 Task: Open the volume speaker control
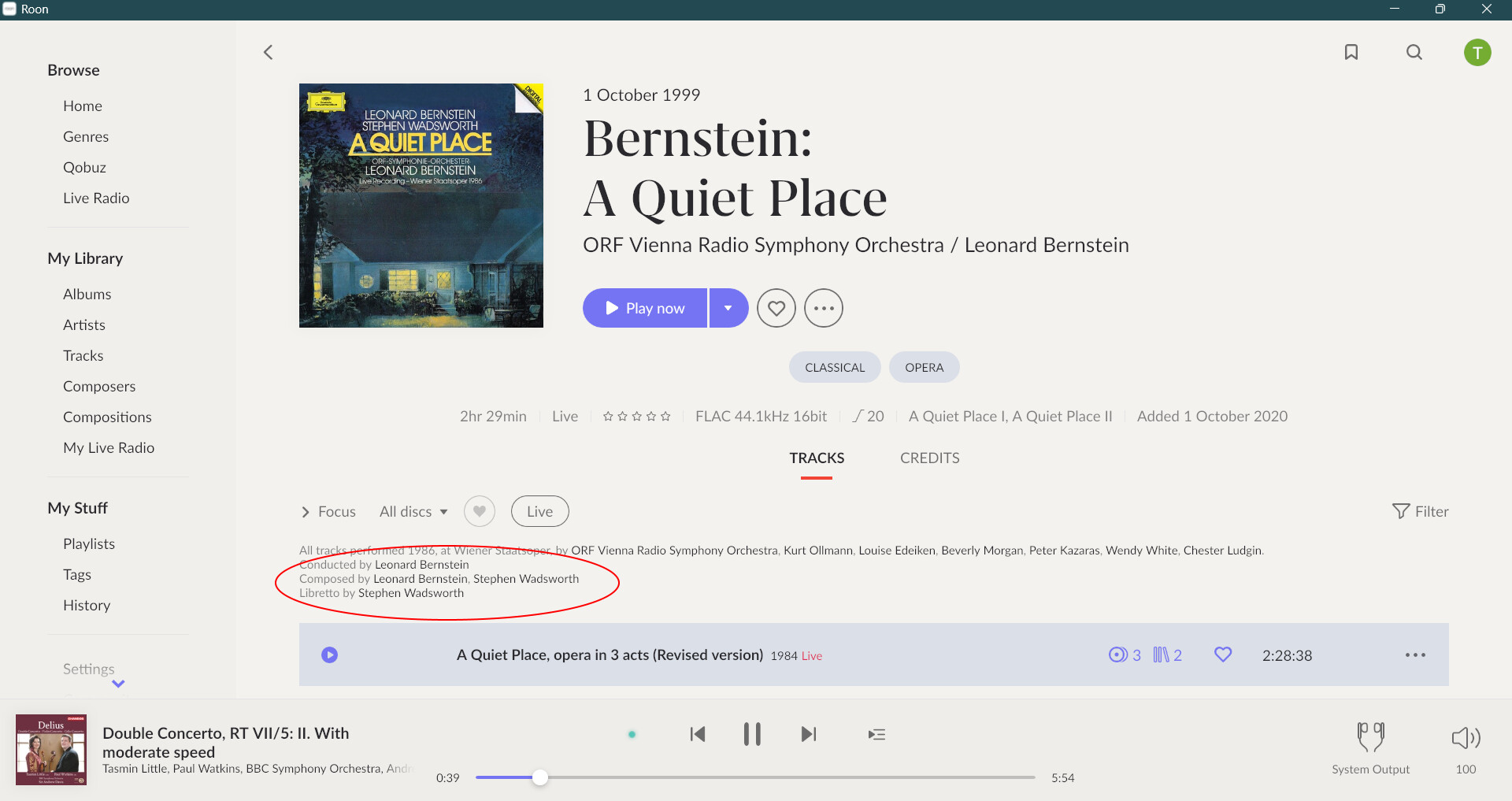1466,738
